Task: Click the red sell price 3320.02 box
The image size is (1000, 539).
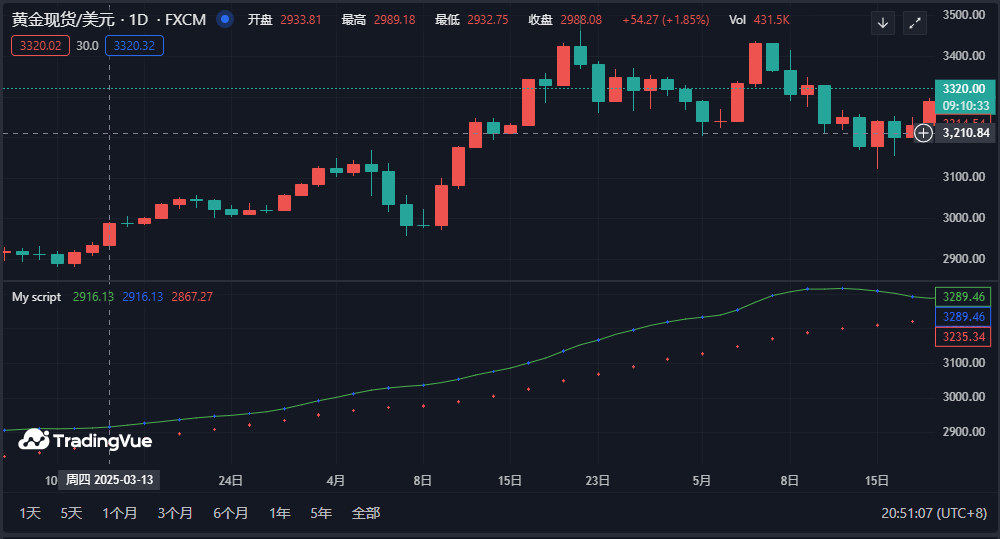Action: pyautogui.click(x=40, y=45)
